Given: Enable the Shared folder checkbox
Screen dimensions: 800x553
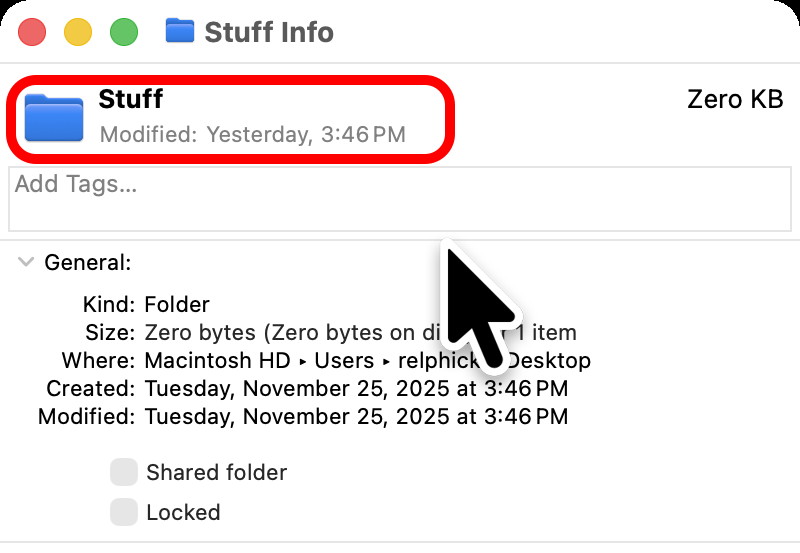Looking at the screenshot, I should coord(124,472).
